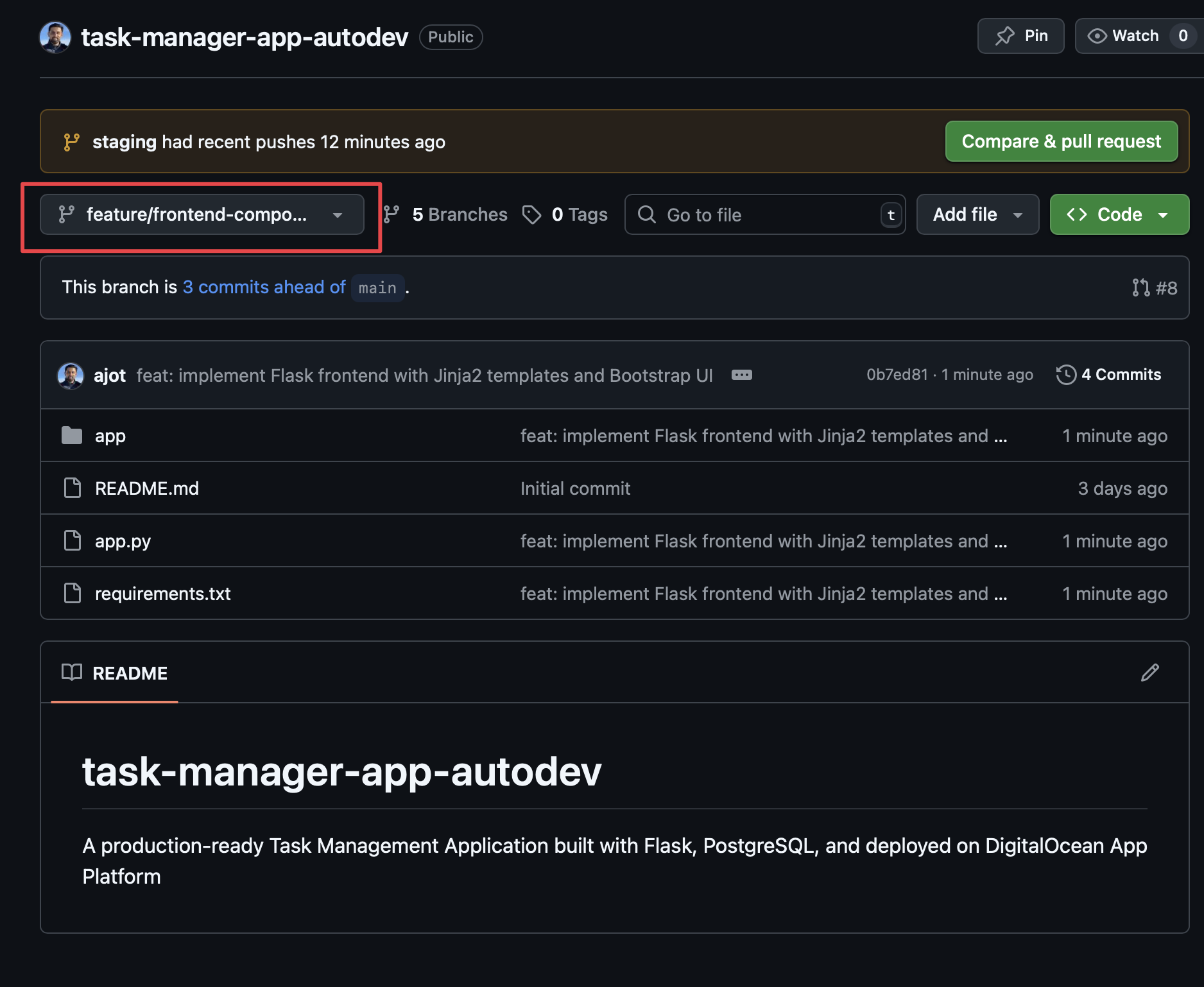The image size is (1204, 987).
Task: View all 5 Branches
Action: (x=460, y=214)
